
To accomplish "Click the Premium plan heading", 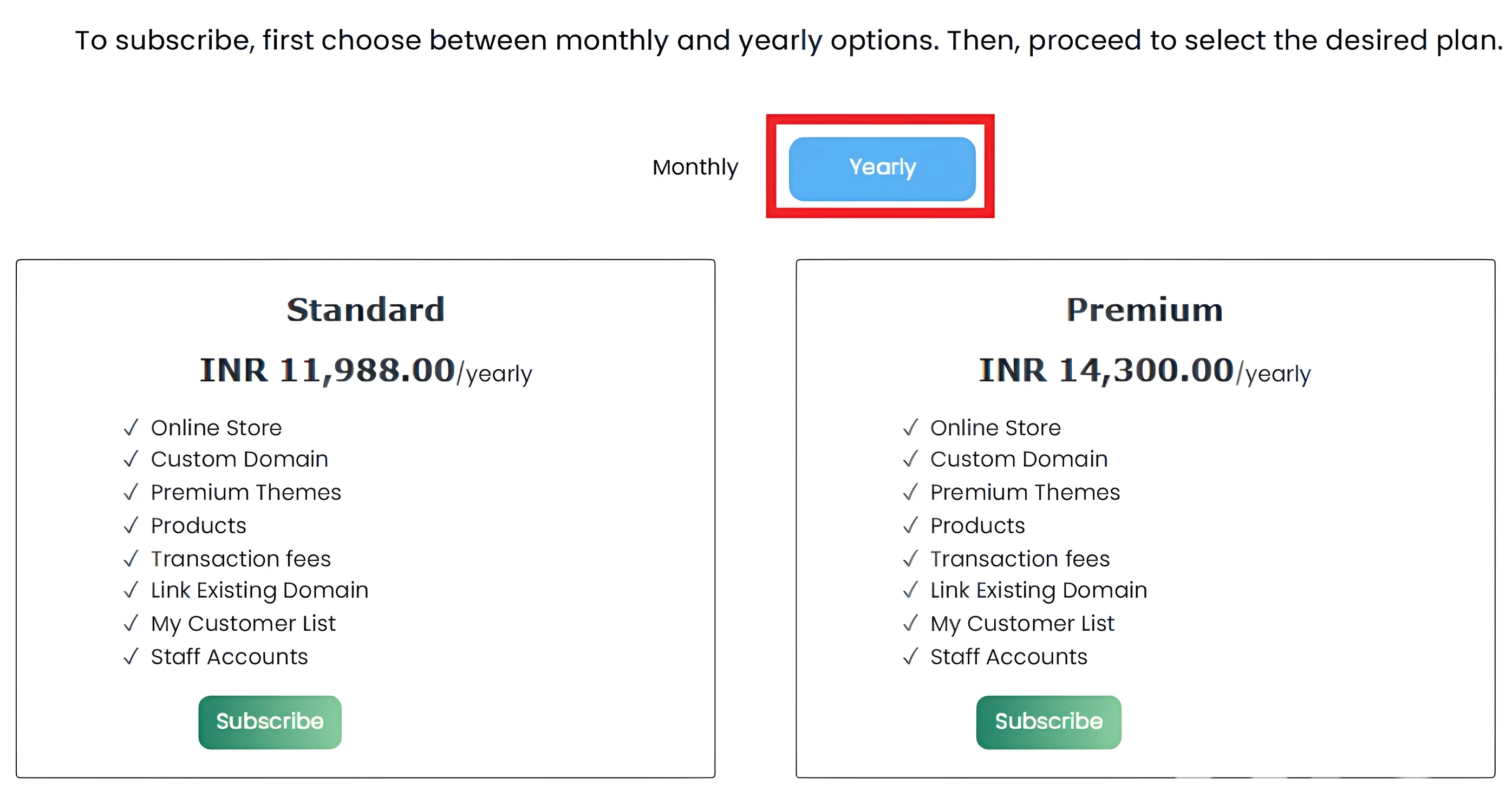I will (x=1145, y=310).
